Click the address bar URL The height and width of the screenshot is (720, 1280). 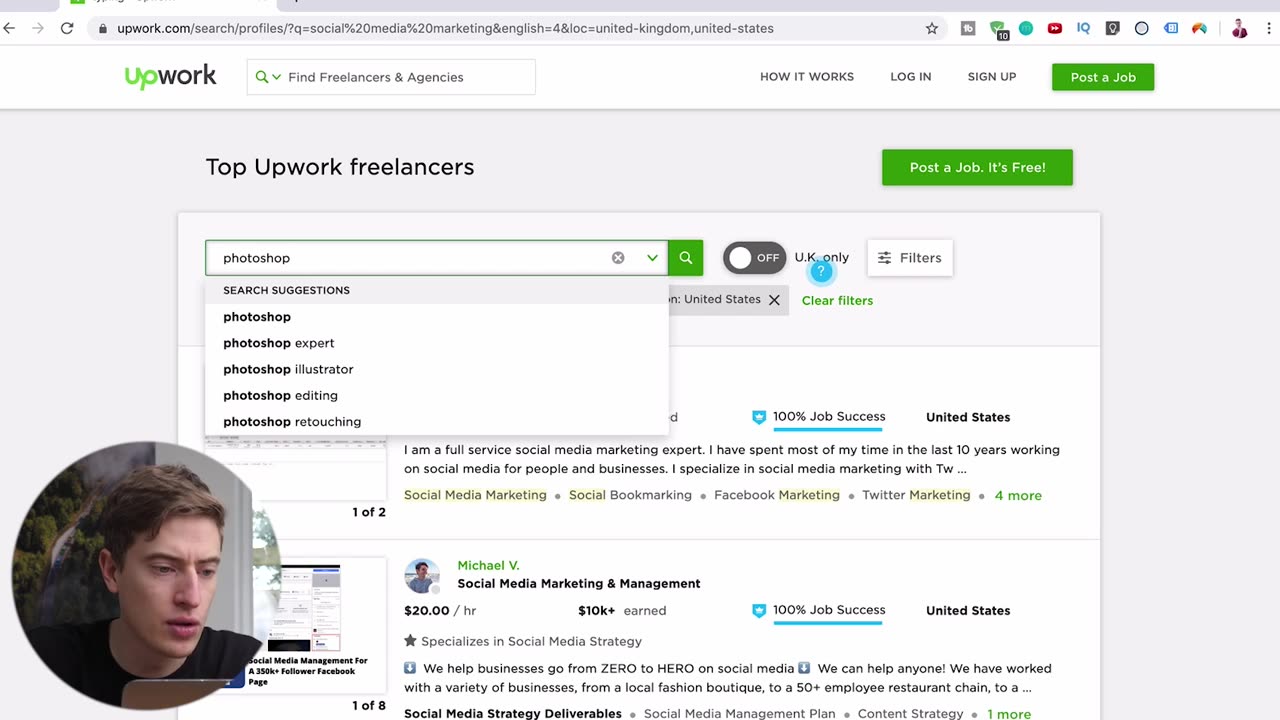coord(445,28)
